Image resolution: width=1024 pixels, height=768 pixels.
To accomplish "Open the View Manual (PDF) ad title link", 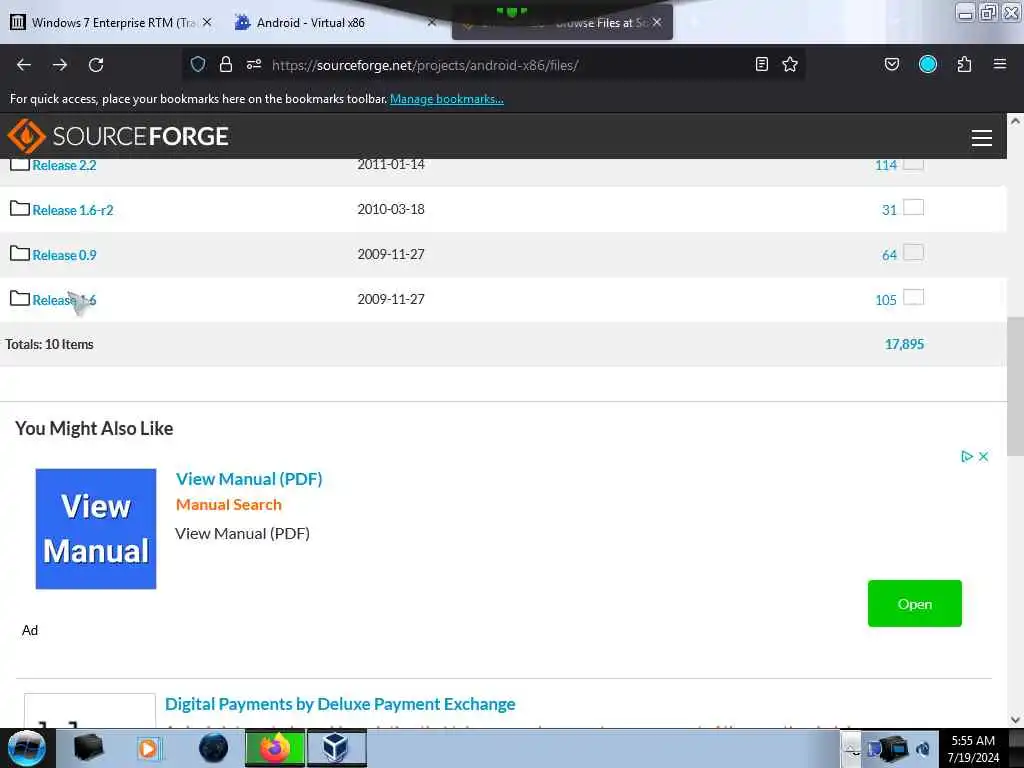I will click(249, 479).
